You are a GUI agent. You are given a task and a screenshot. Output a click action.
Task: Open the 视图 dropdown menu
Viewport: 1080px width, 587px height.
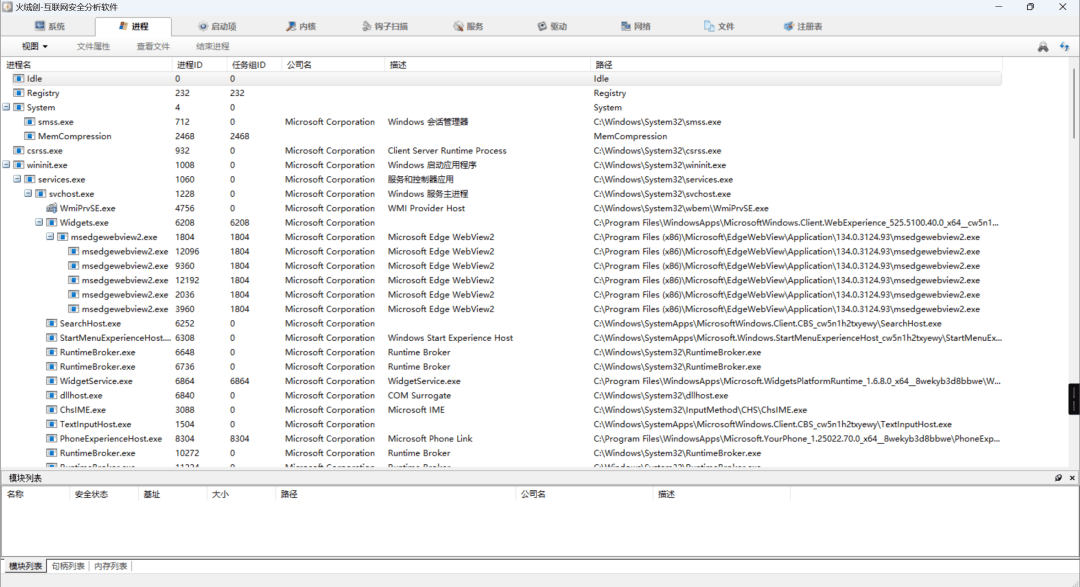point(34,46)
